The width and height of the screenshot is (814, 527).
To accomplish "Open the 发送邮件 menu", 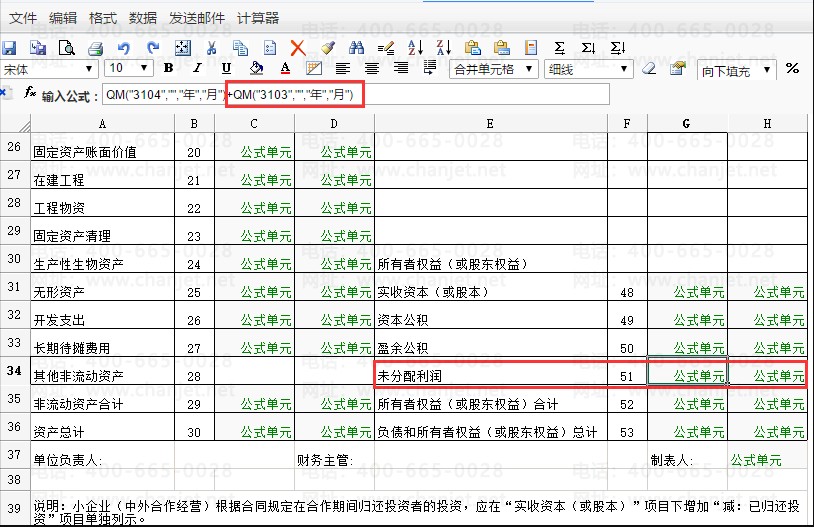I will click(197, 18).
